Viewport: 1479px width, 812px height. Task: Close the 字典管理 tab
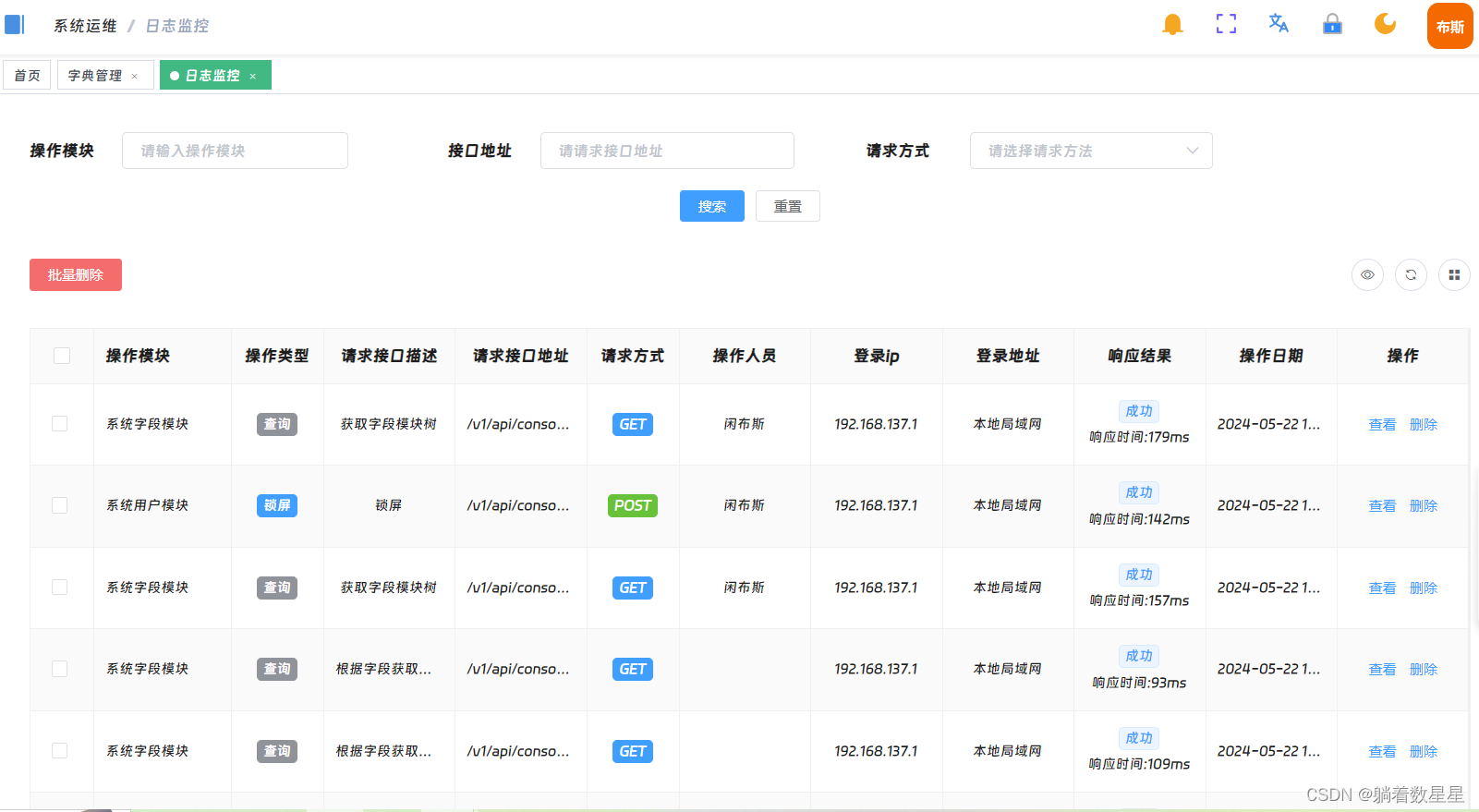pos(135,77)
